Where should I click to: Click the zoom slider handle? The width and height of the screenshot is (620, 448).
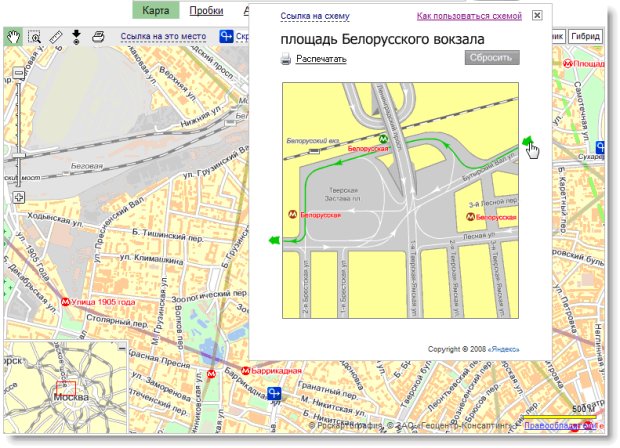tap(19, 156)
